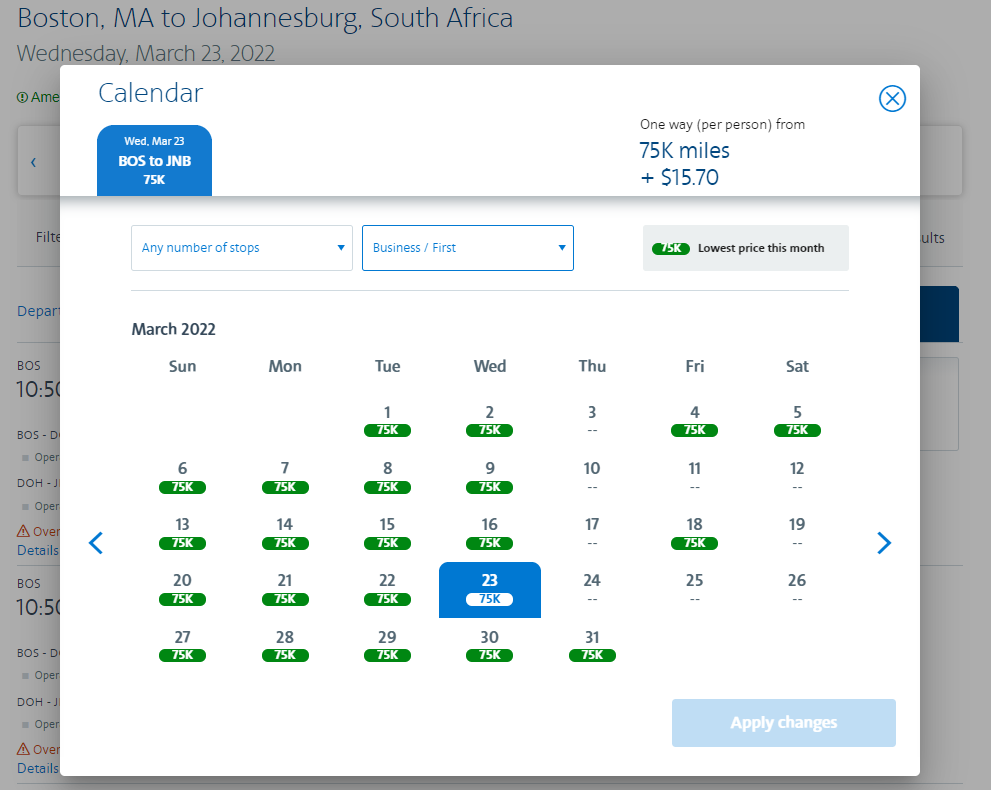Click the warning triangle above the first Details link
The image size is (991, 790).
click(x=26, y=530)
